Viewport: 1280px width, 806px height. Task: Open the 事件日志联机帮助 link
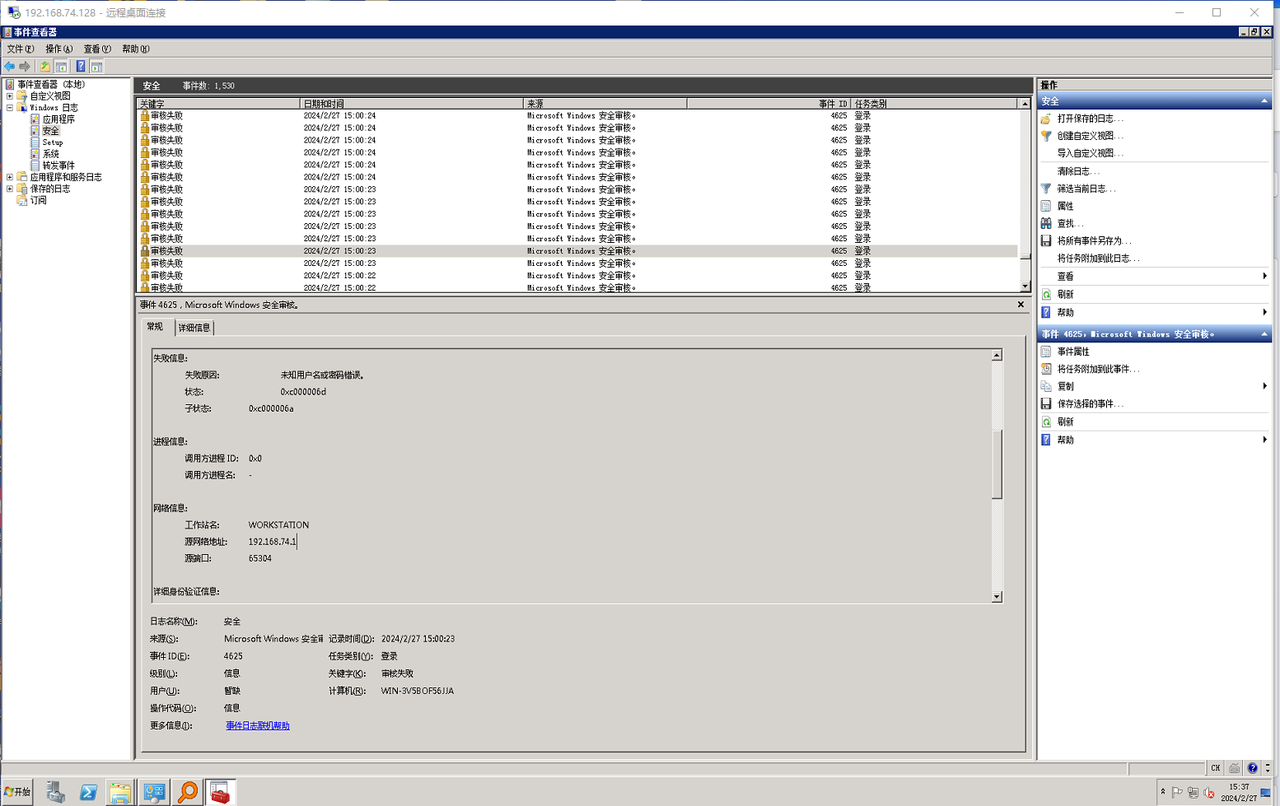click(x=257, y=725)
